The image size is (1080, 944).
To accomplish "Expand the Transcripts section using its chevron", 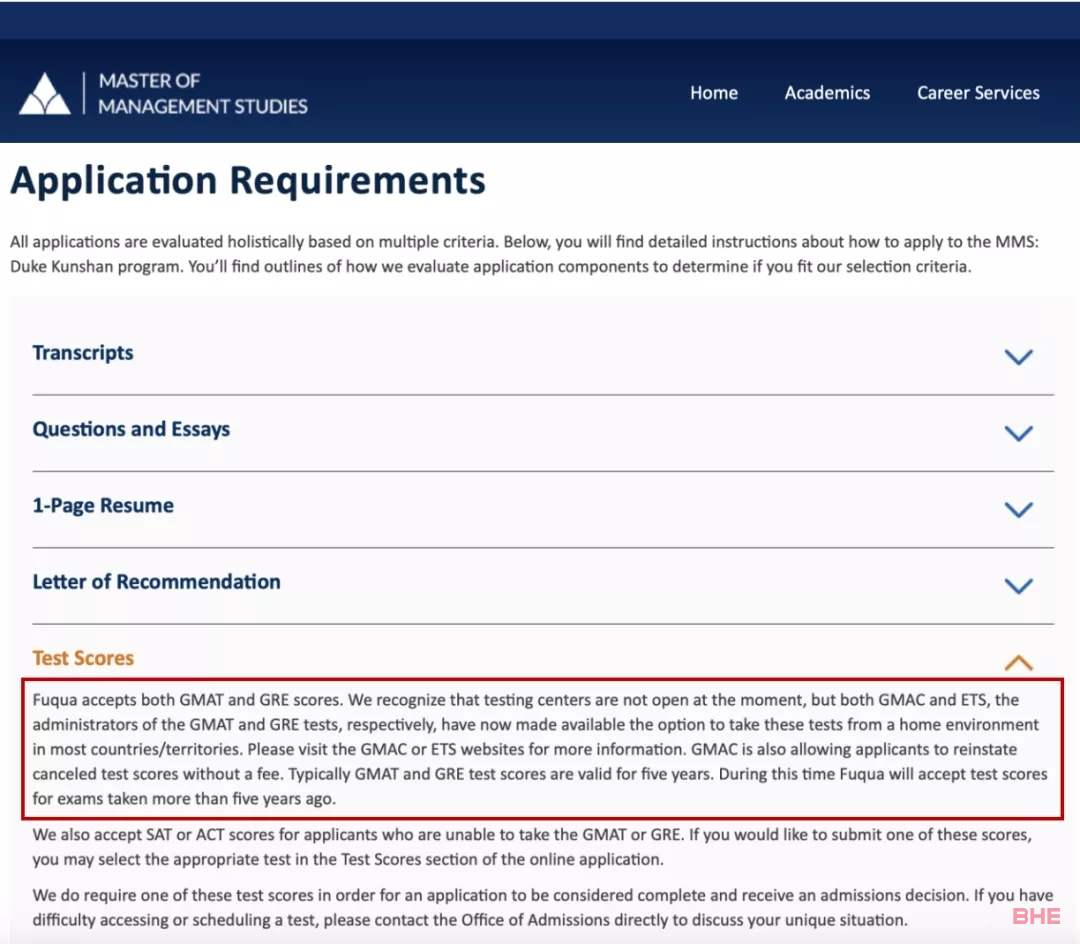I will [1018, 357].
